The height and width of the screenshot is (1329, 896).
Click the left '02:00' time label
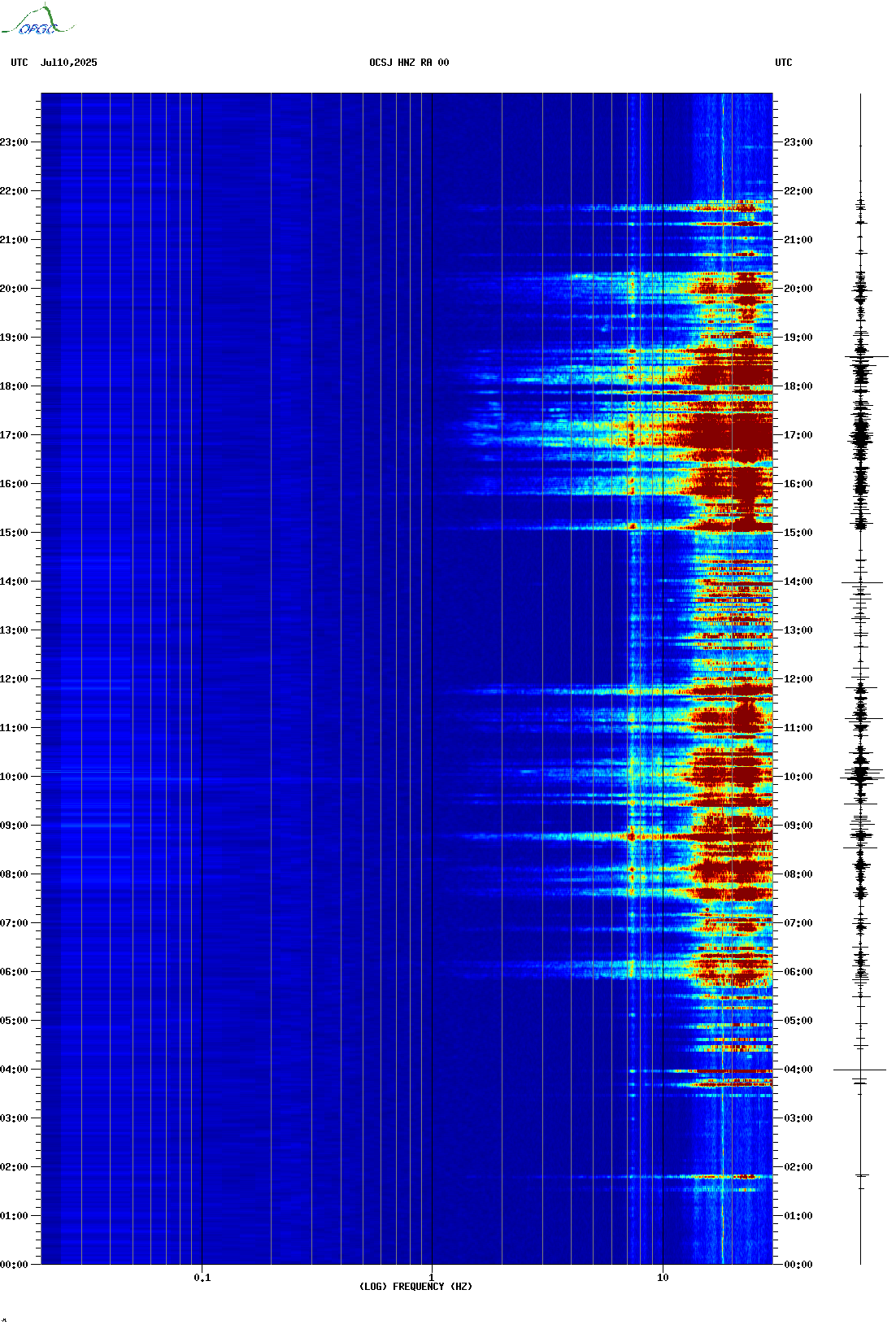(x=14, y=1167)
